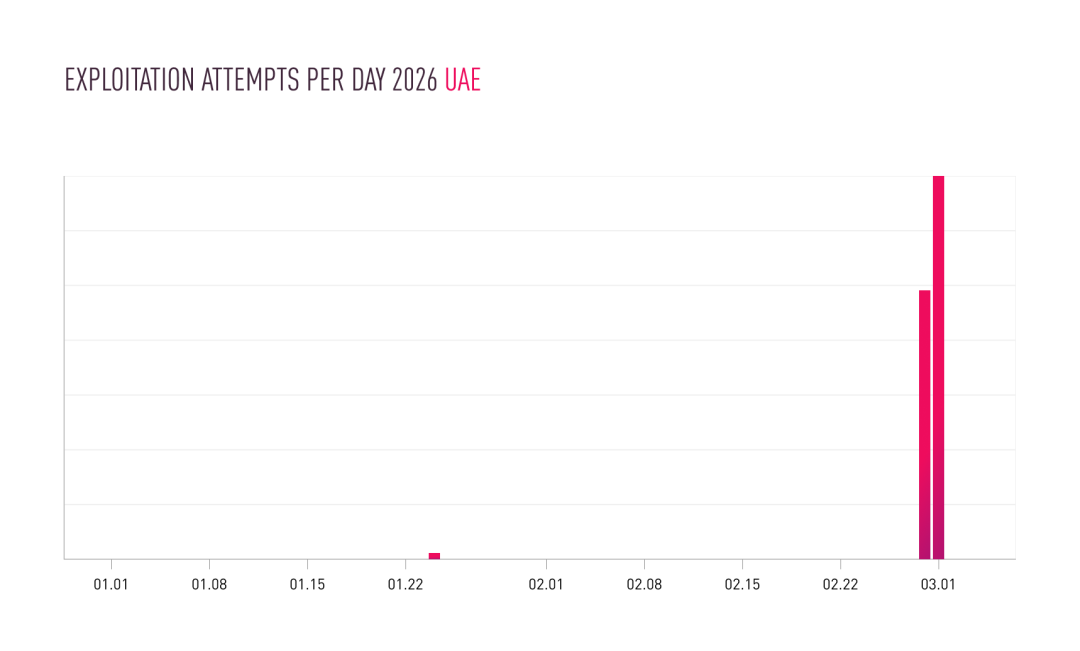This screenshot has width=1080, height=651.
Task: Choose the 02.15 date label
Action: pos(742,584)
